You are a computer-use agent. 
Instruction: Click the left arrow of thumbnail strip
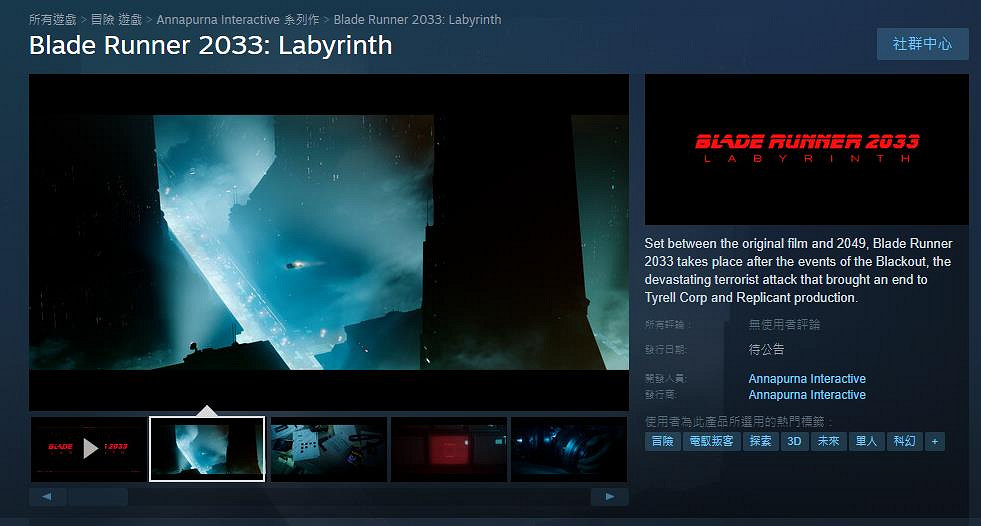[47, 497]
